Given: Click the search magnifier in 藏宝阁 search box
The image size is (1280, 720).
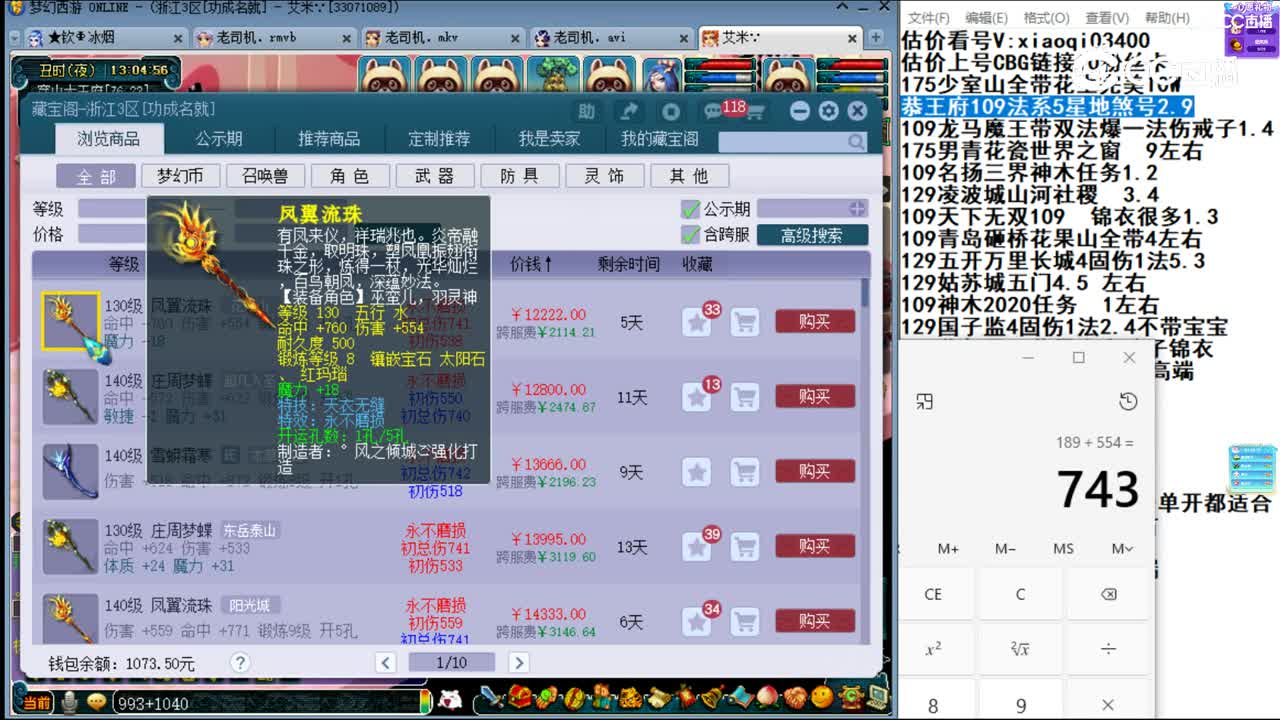Looking at the screenshot, I should pyautogui.click(x=856, y=142).
